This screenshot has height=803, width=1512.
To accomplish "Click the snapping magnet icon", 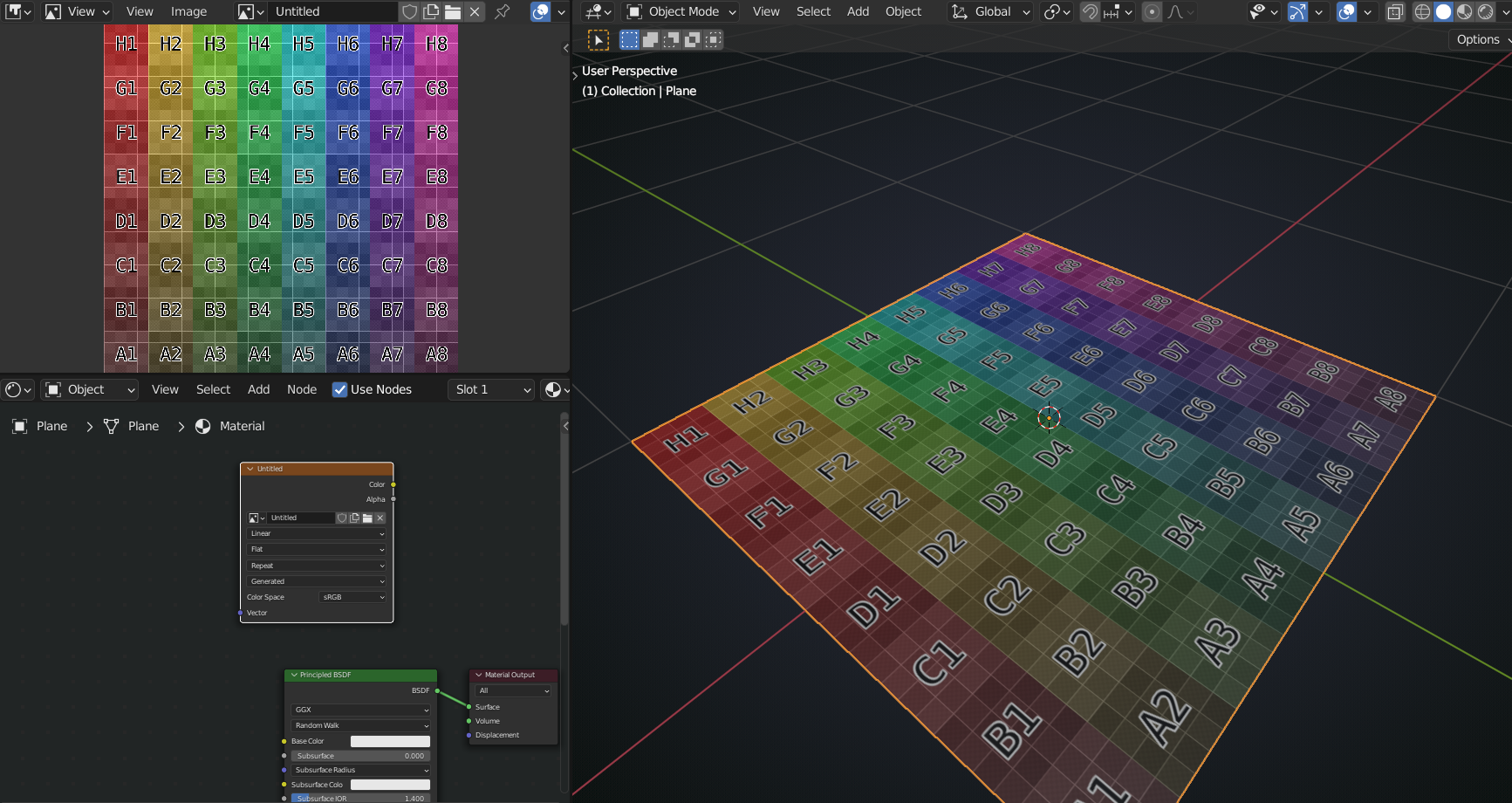I will click(x=1090, y=11).
